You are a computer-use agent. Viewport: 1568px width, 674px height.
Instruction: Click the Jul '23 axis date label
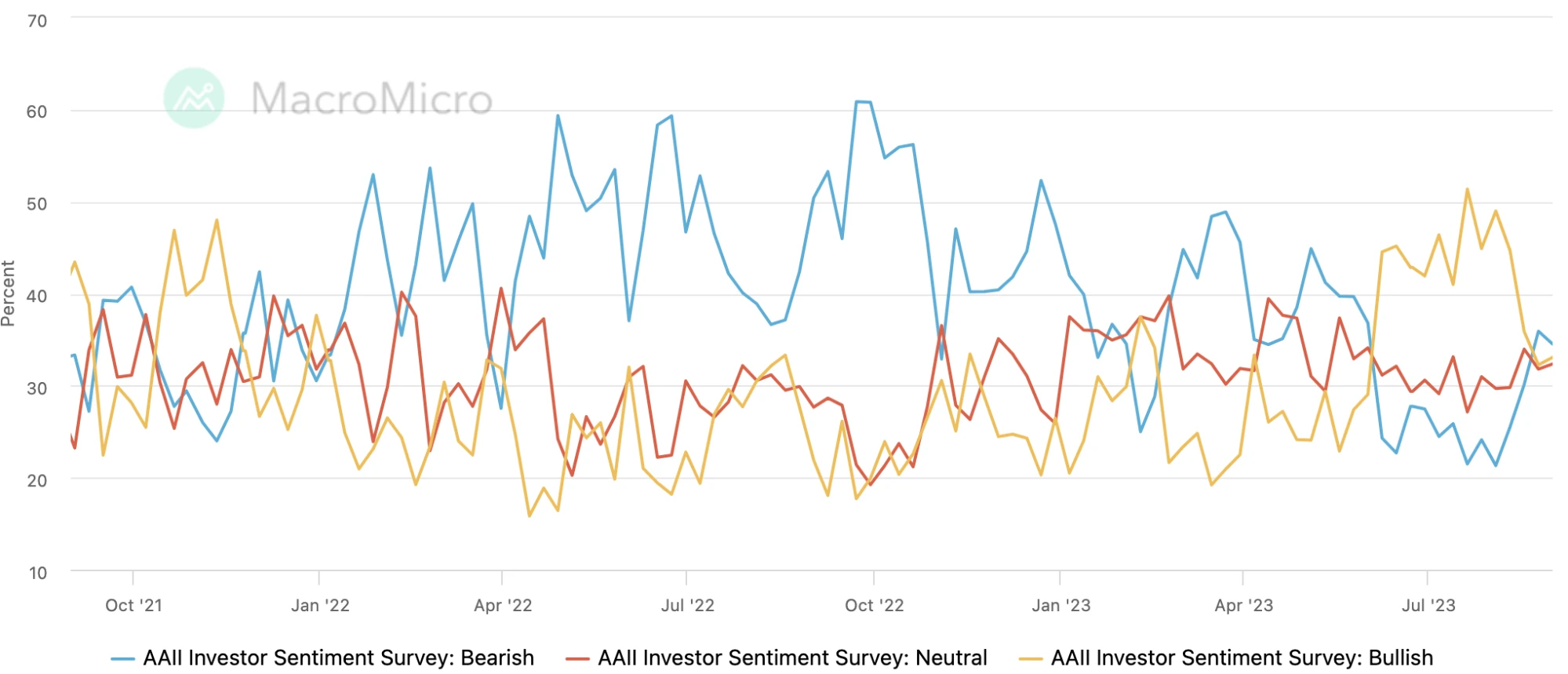1428,606
